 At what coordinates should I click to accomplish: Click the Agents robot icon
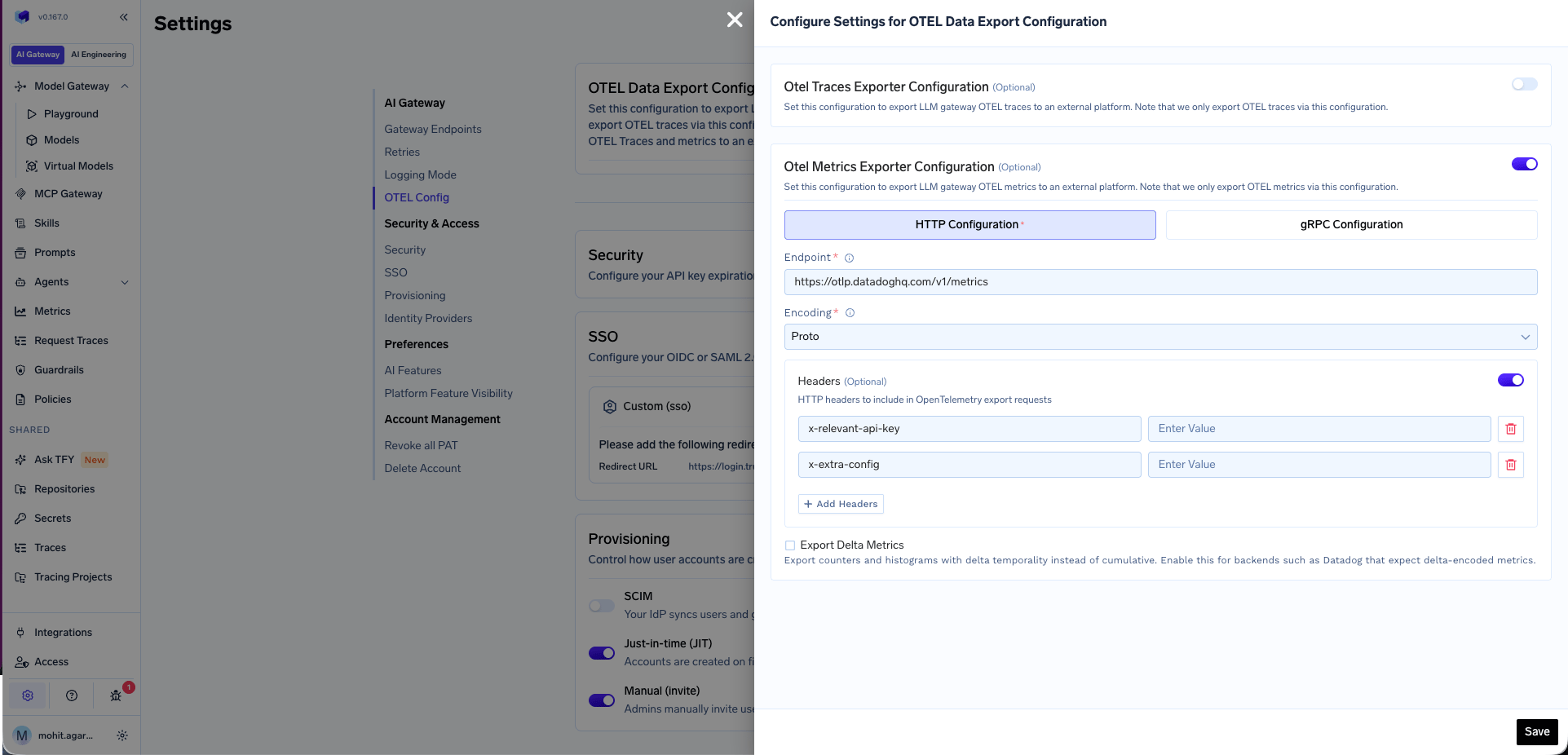point(20,282)
